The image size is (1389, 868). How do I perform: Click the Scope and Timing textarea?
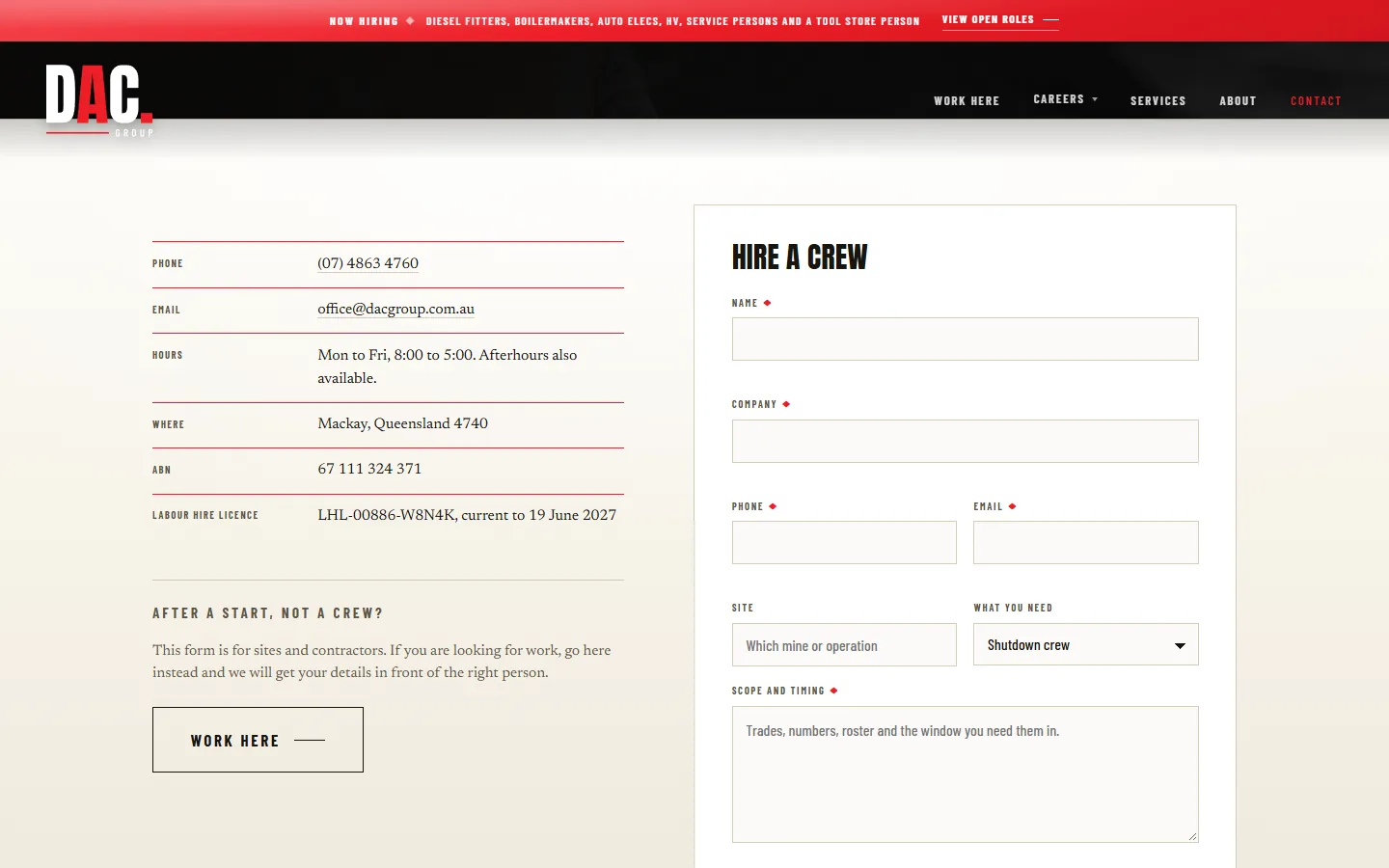[965, 774]
